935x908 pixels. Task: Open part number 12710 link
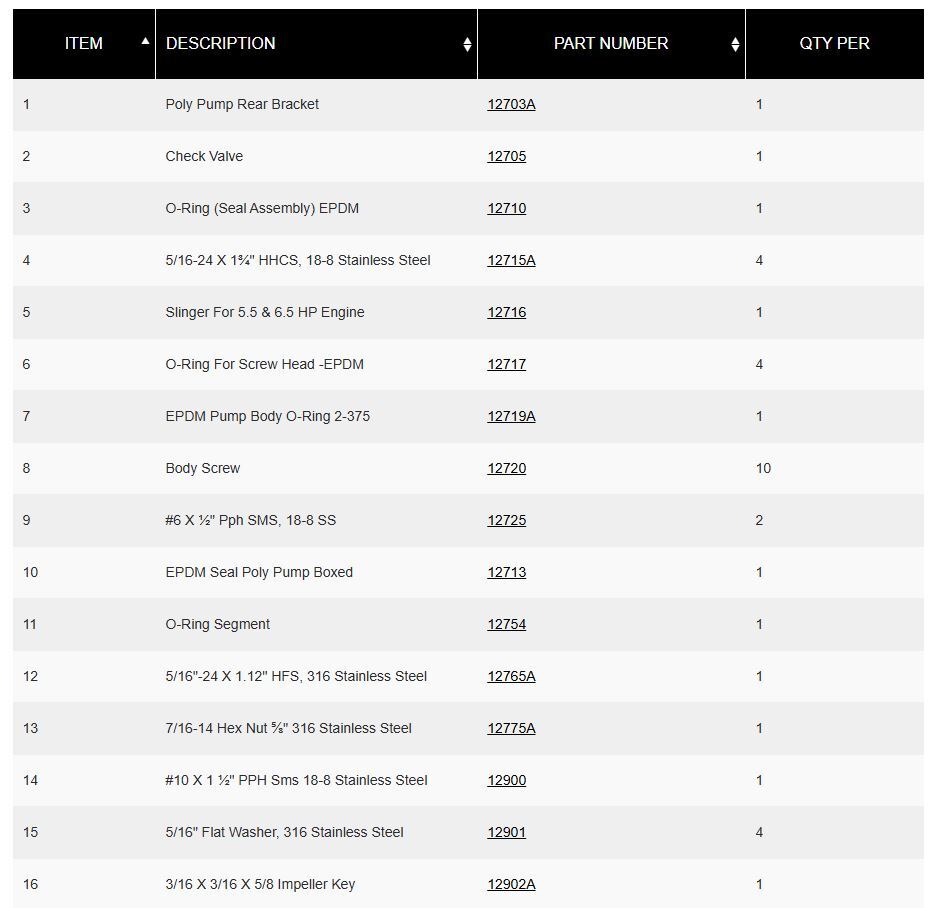pos(506,208)
